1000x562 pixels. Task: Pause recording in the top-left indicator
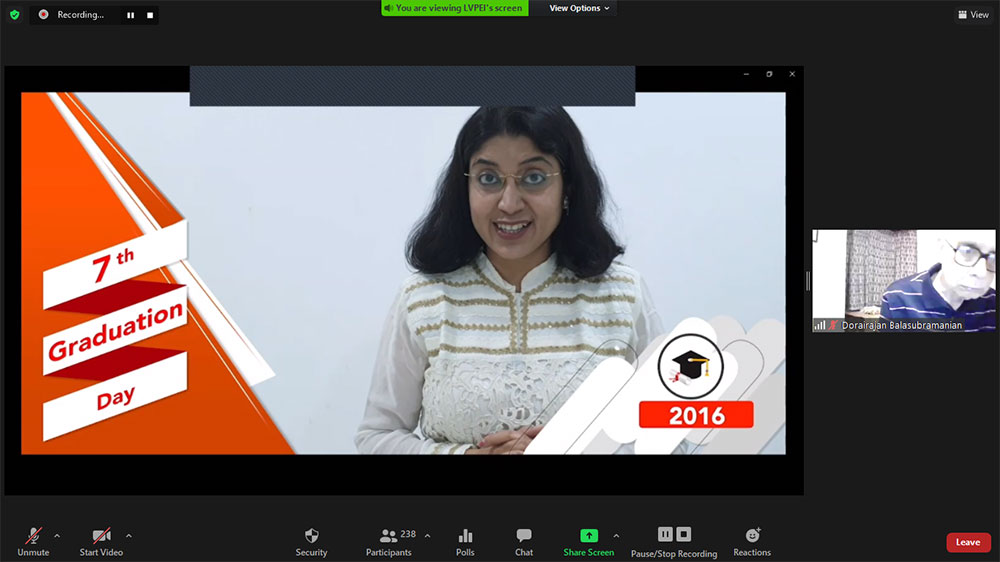(130, 15)
